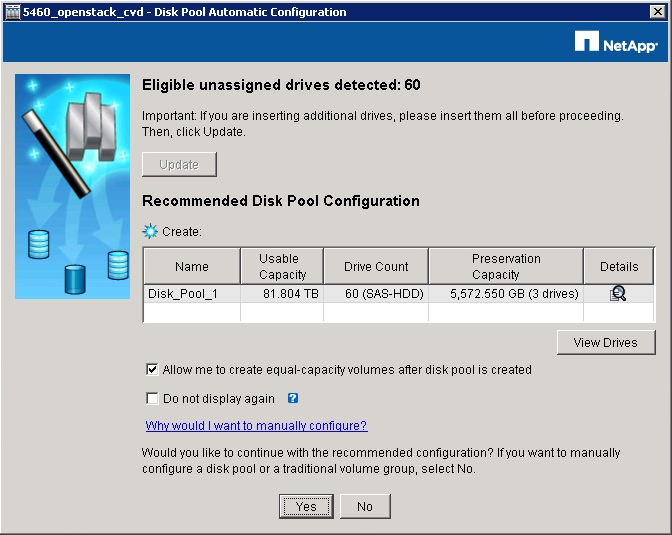Select the Disk_Pool_1 table row name
Screen dimensions: 672x535
click(x=183, y=294)
